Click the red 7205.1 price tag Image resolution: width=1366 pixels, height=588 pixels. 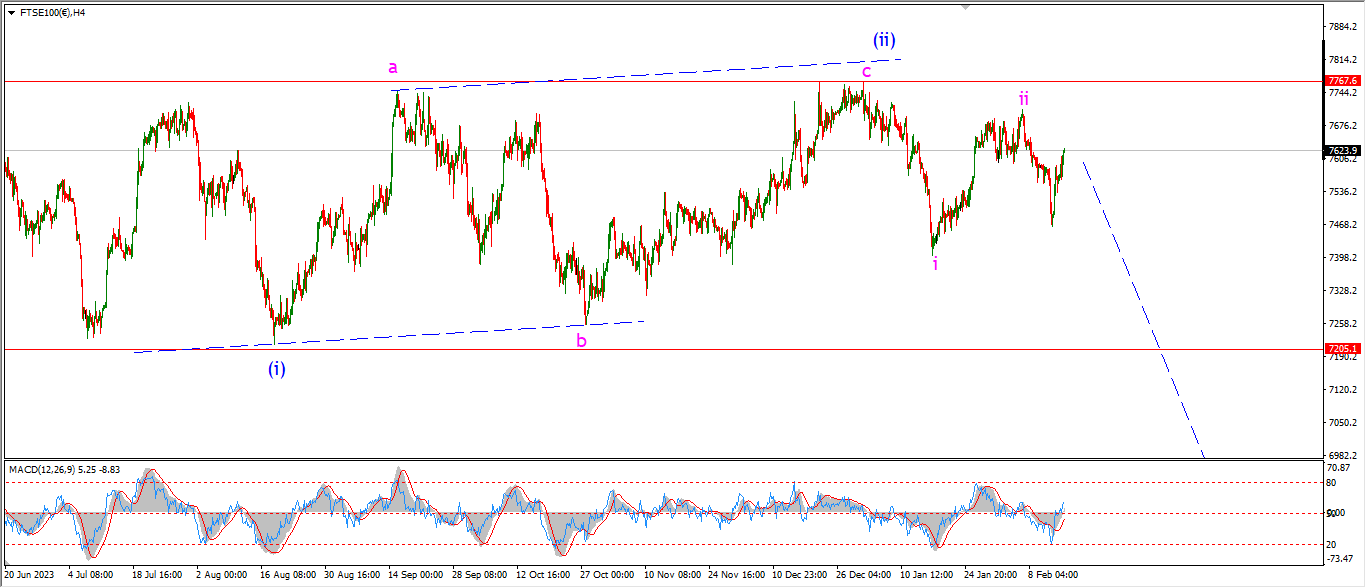(x=1342, y=349)
